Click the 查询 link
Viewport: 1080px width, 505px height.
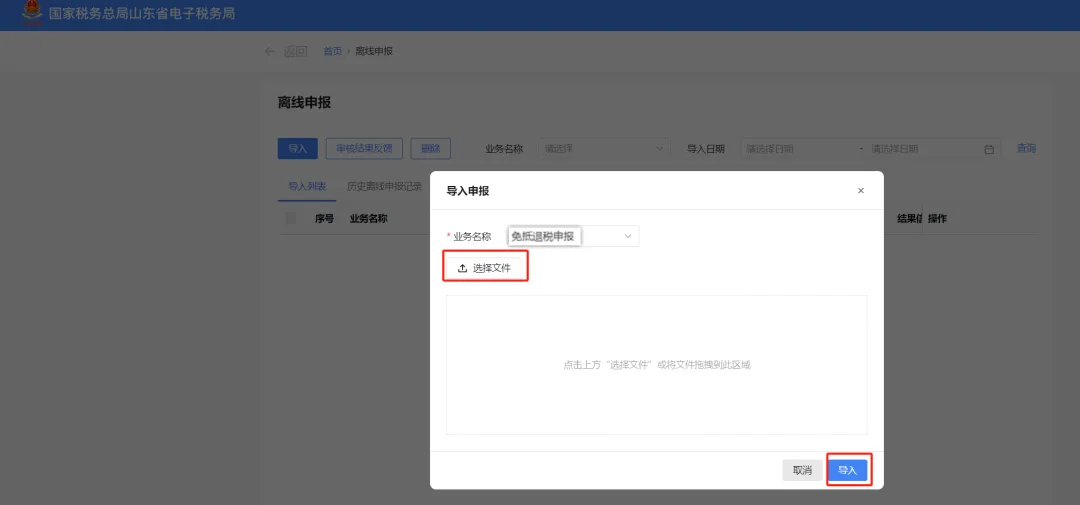(1026, 149)
